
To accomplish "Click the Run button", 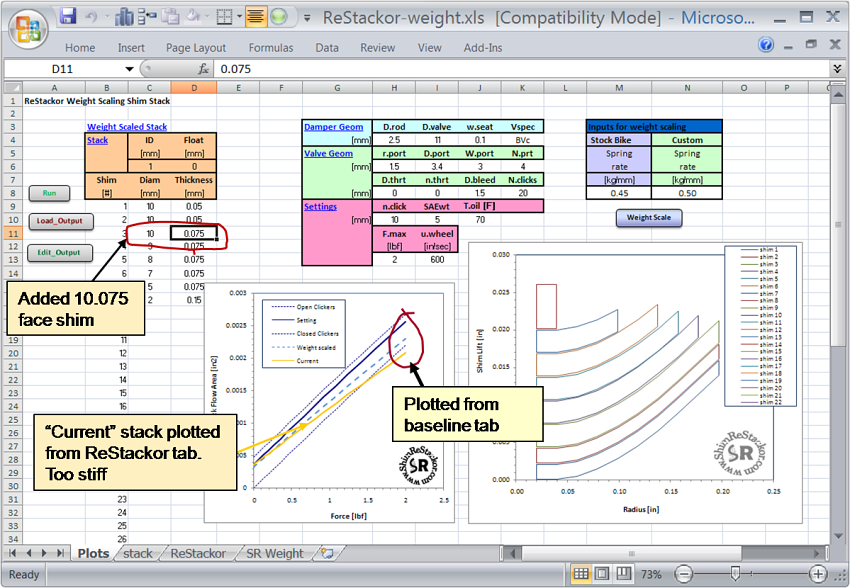I will point(49,193).
